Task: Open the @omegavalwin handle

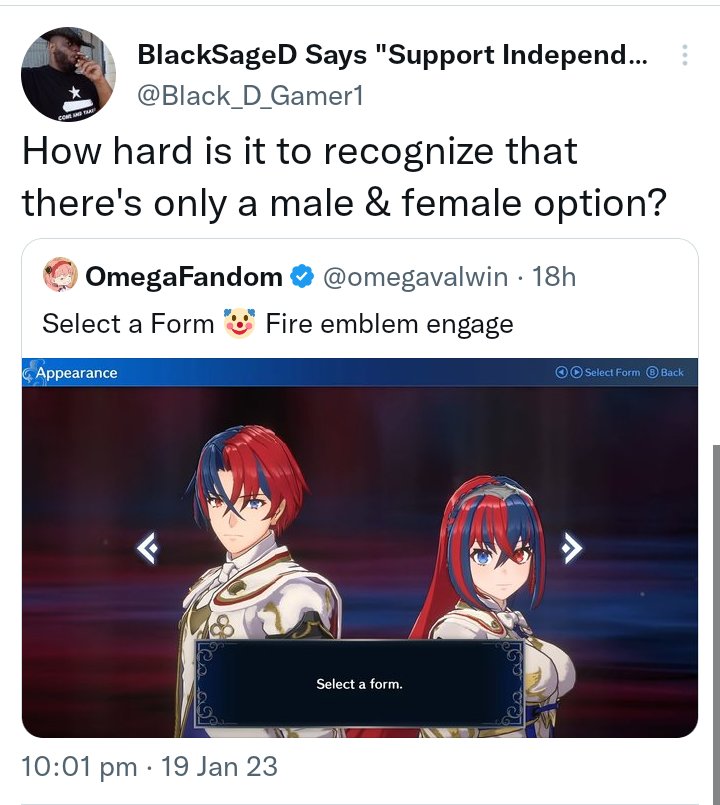Action: [415, 277]
